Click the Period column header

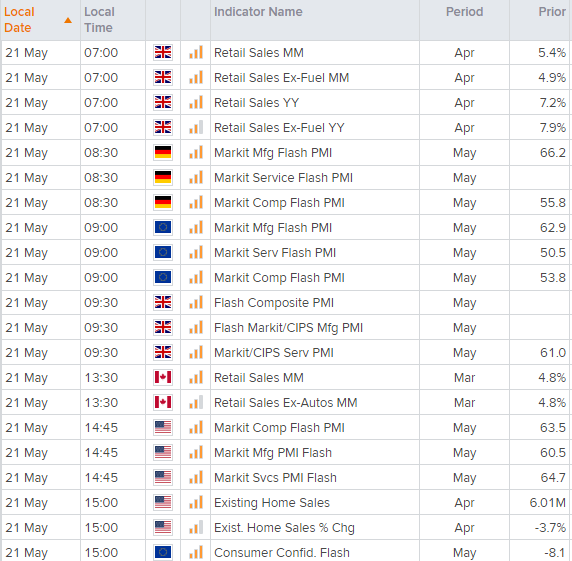click(x=464, y=12)
